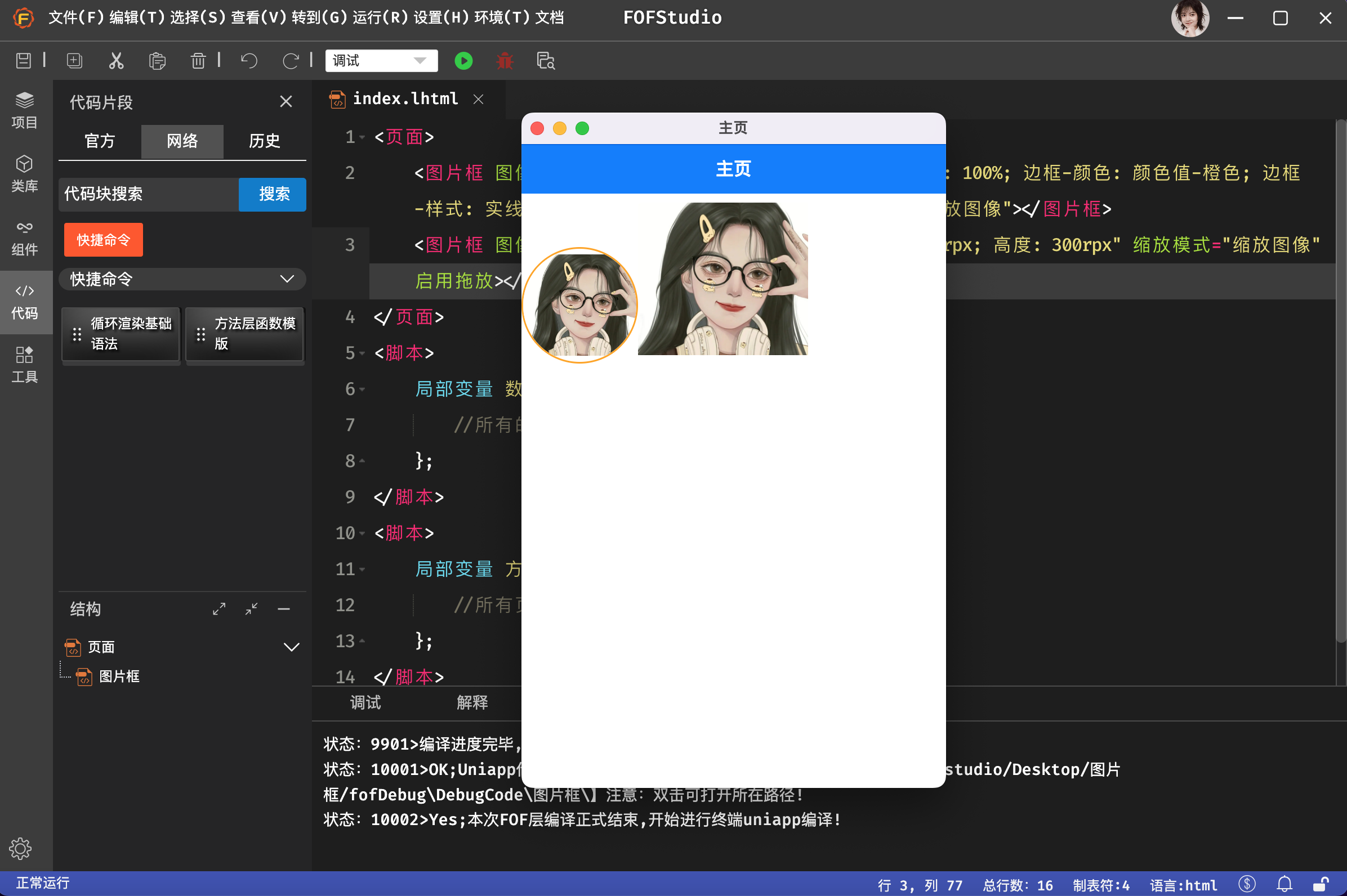Open the 编辑(T) menu
This screenshot has width=1347, height=896.
point(137,17)
